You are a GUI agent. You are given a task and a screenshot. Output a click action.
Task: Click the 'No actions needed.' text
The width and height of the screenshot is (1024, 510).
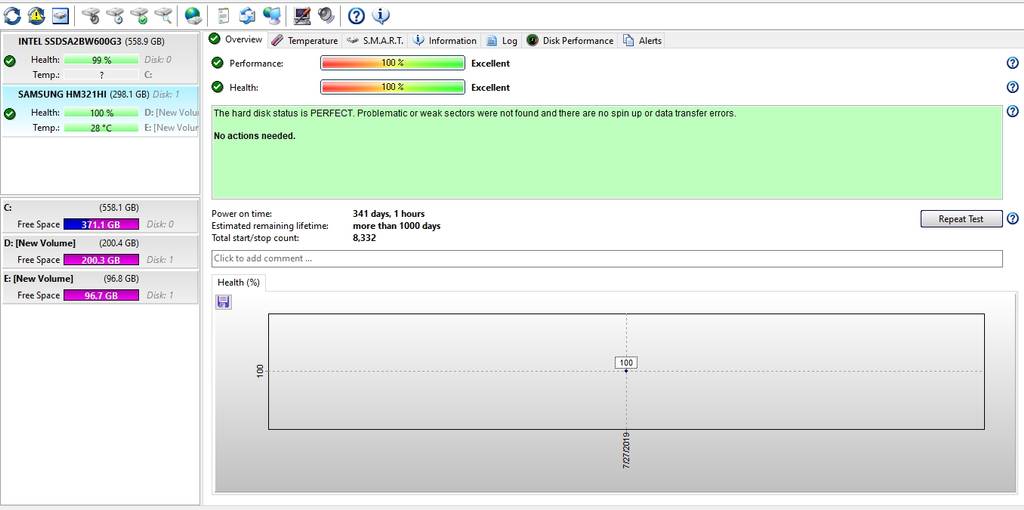(x=255, y=136)
